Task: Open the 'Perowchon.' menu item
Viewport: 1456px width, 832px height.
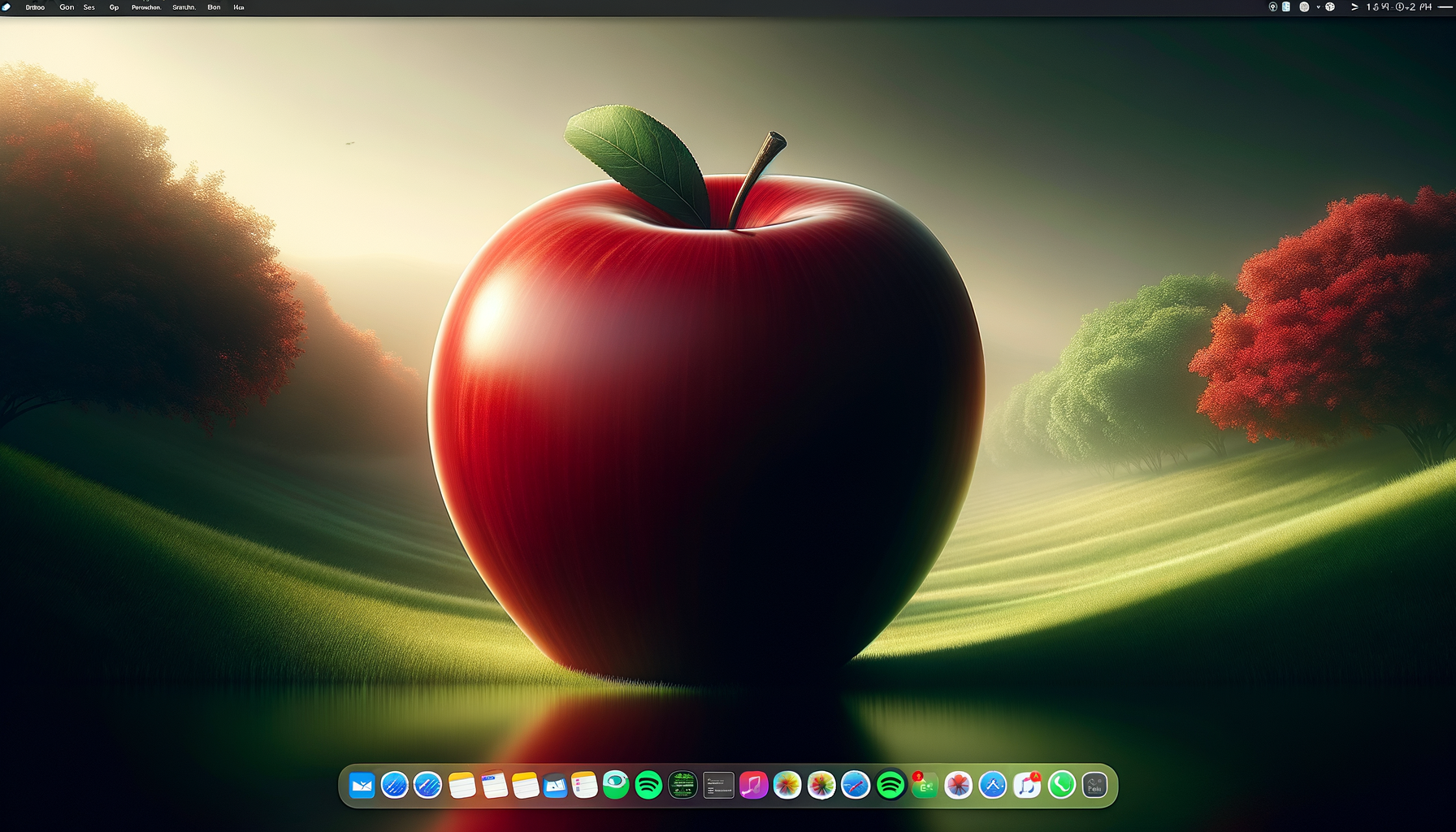Action: coord(146,7)
